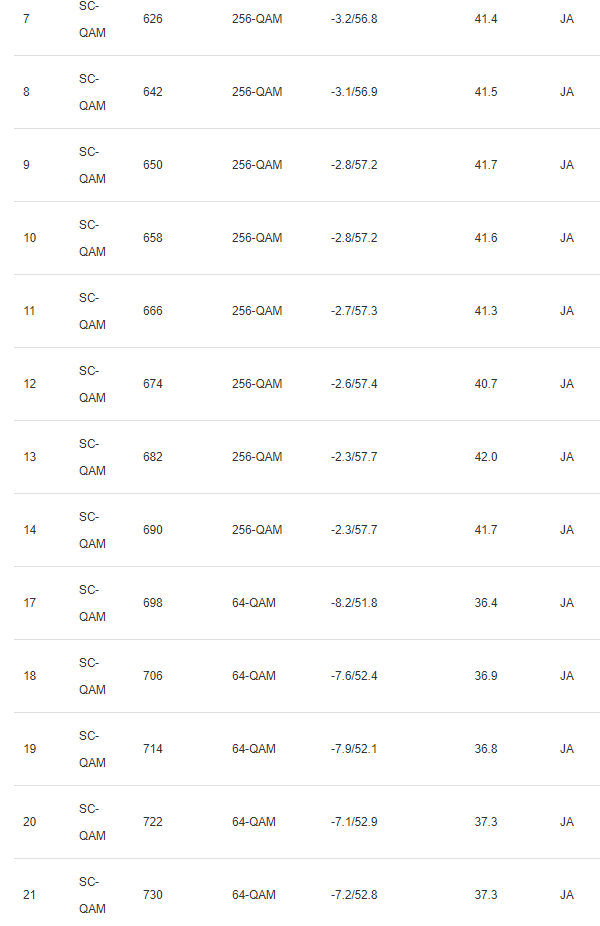The image size is (600, 926).
Task: Click the frequency value 658
Action: (x=153, y=238)
